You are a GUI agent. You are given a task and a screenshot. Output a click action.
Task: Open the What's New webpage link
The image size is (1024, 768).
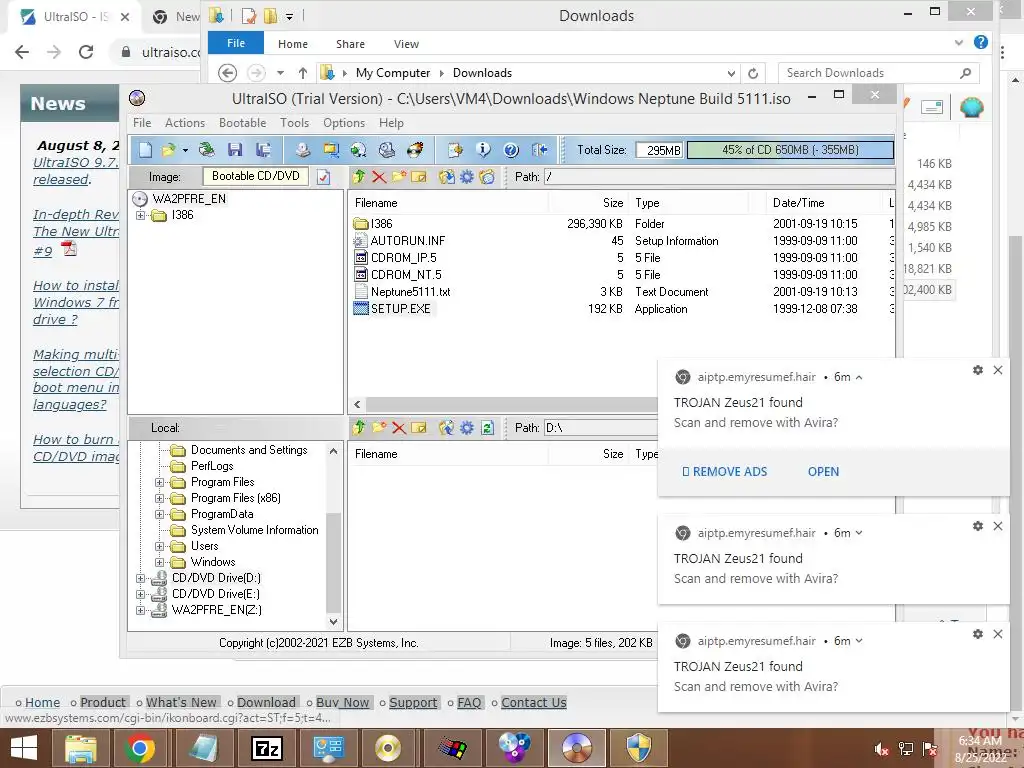coord(181,703)
